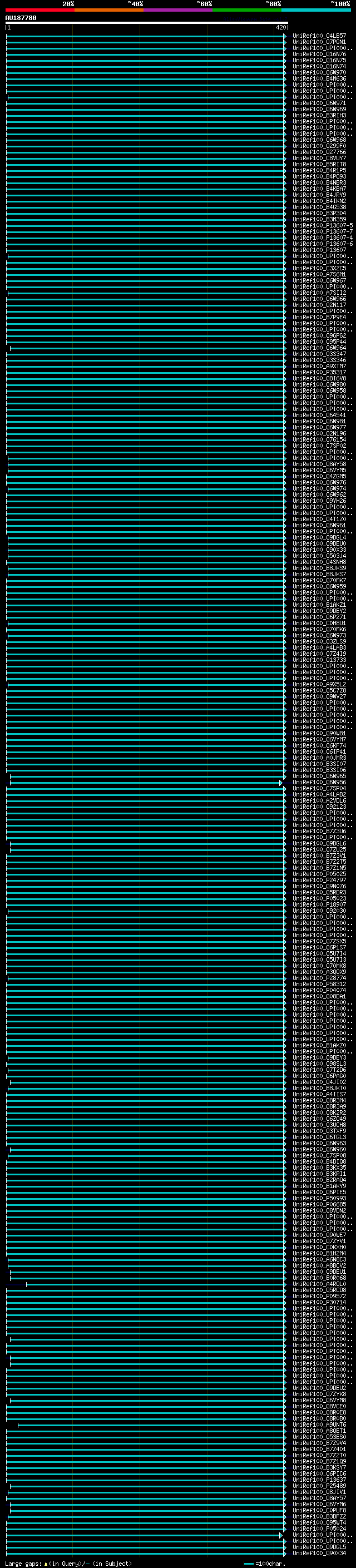Choose the UniRef100_P18907 entry
The image size is (356, 1568).
click(x=319, y=905)
